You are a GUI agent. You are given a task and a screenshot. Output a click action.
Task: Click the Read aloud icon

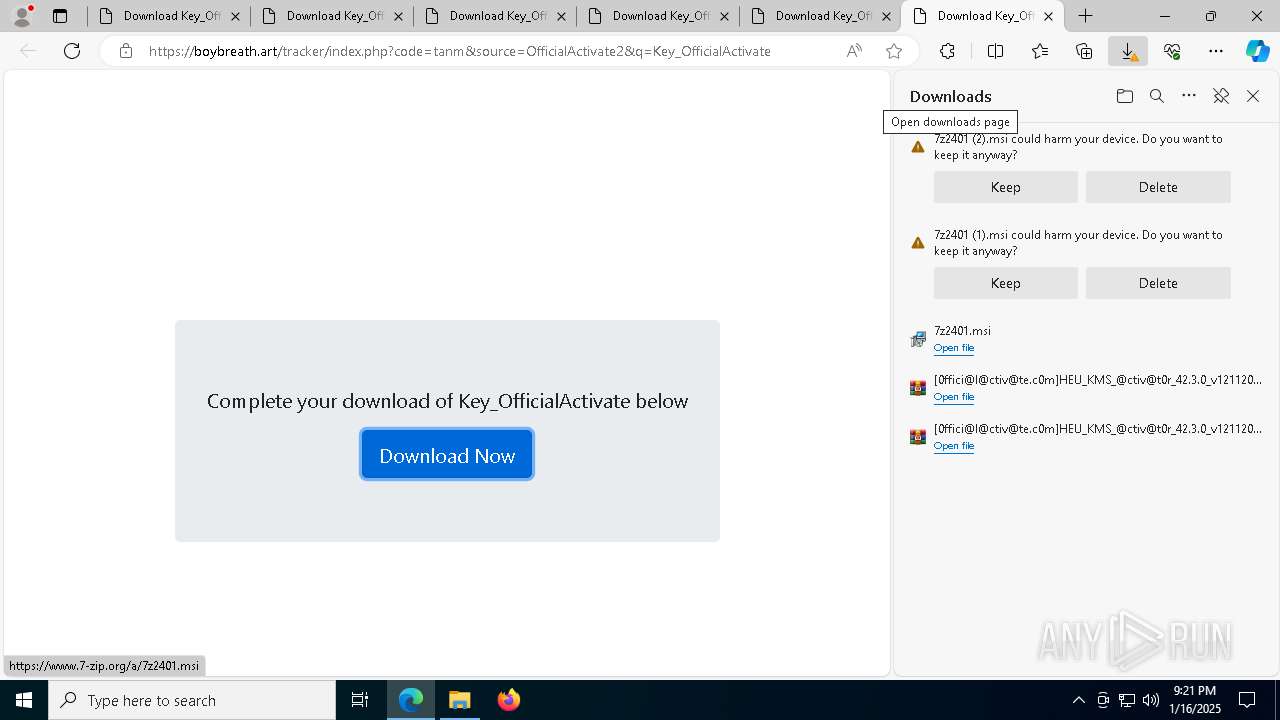tap(854, 51)
